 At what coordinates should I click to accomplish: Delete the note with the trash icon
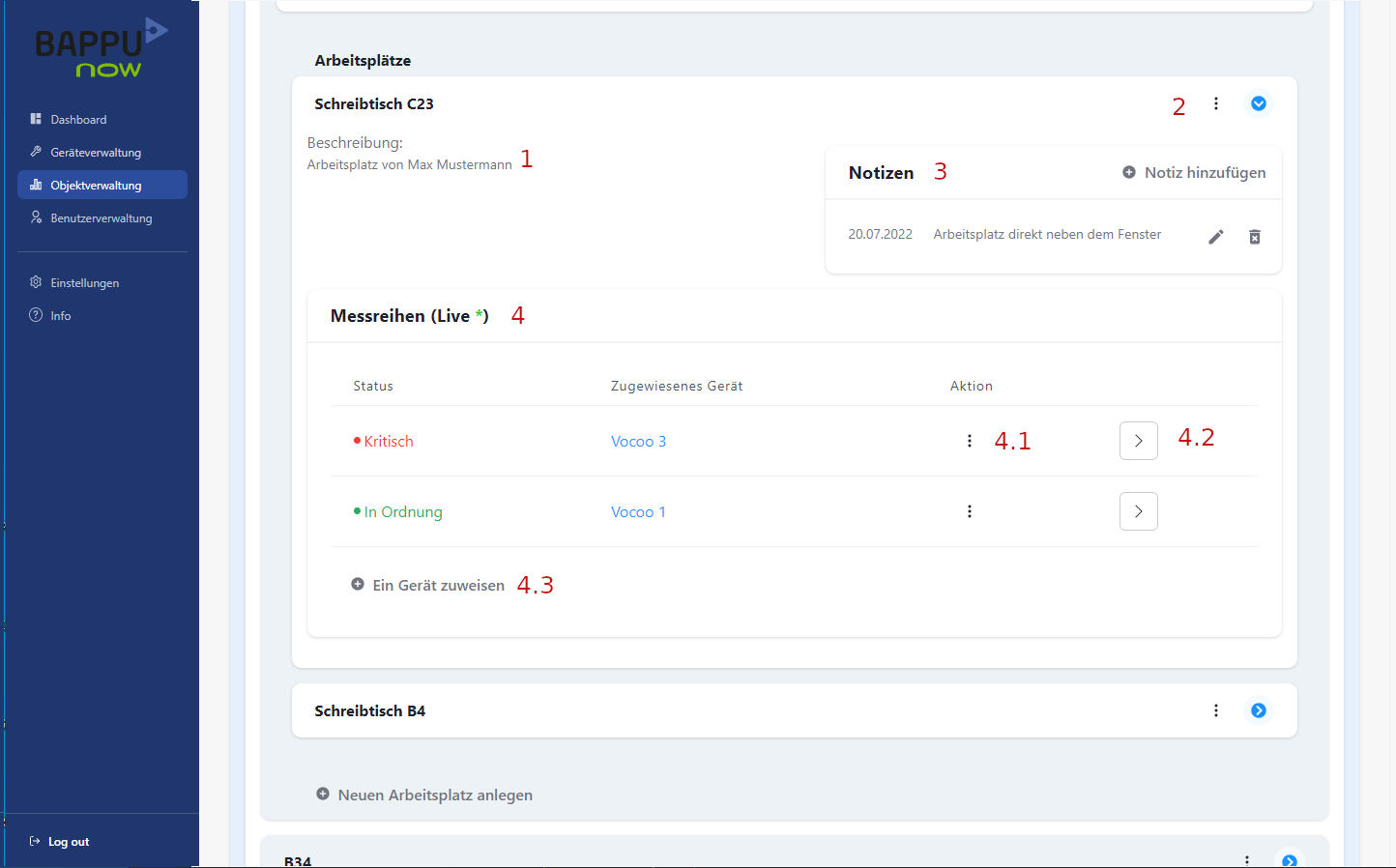click(1255, 237)
